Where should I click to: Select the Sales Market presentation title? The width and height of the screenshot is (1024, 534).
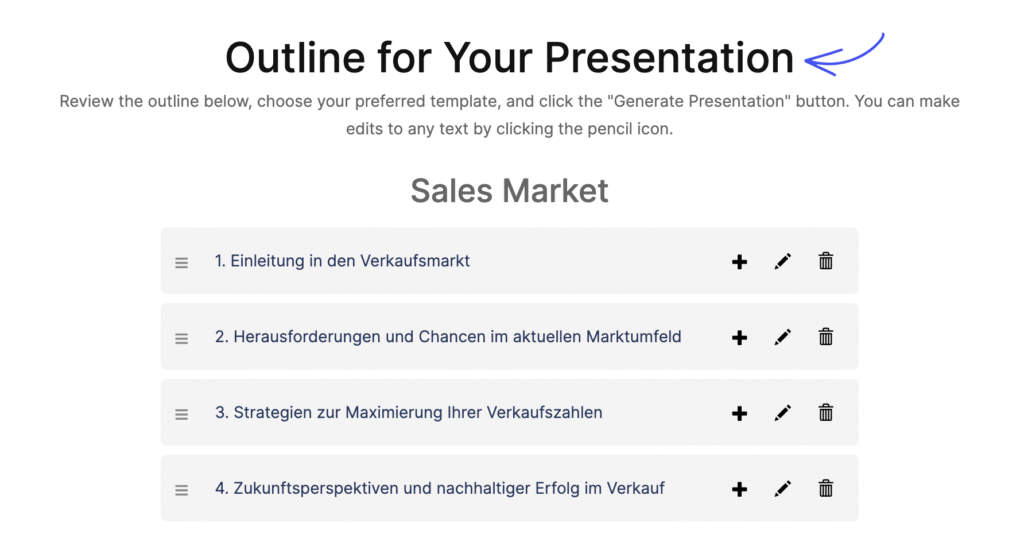[x=509, y=191]
